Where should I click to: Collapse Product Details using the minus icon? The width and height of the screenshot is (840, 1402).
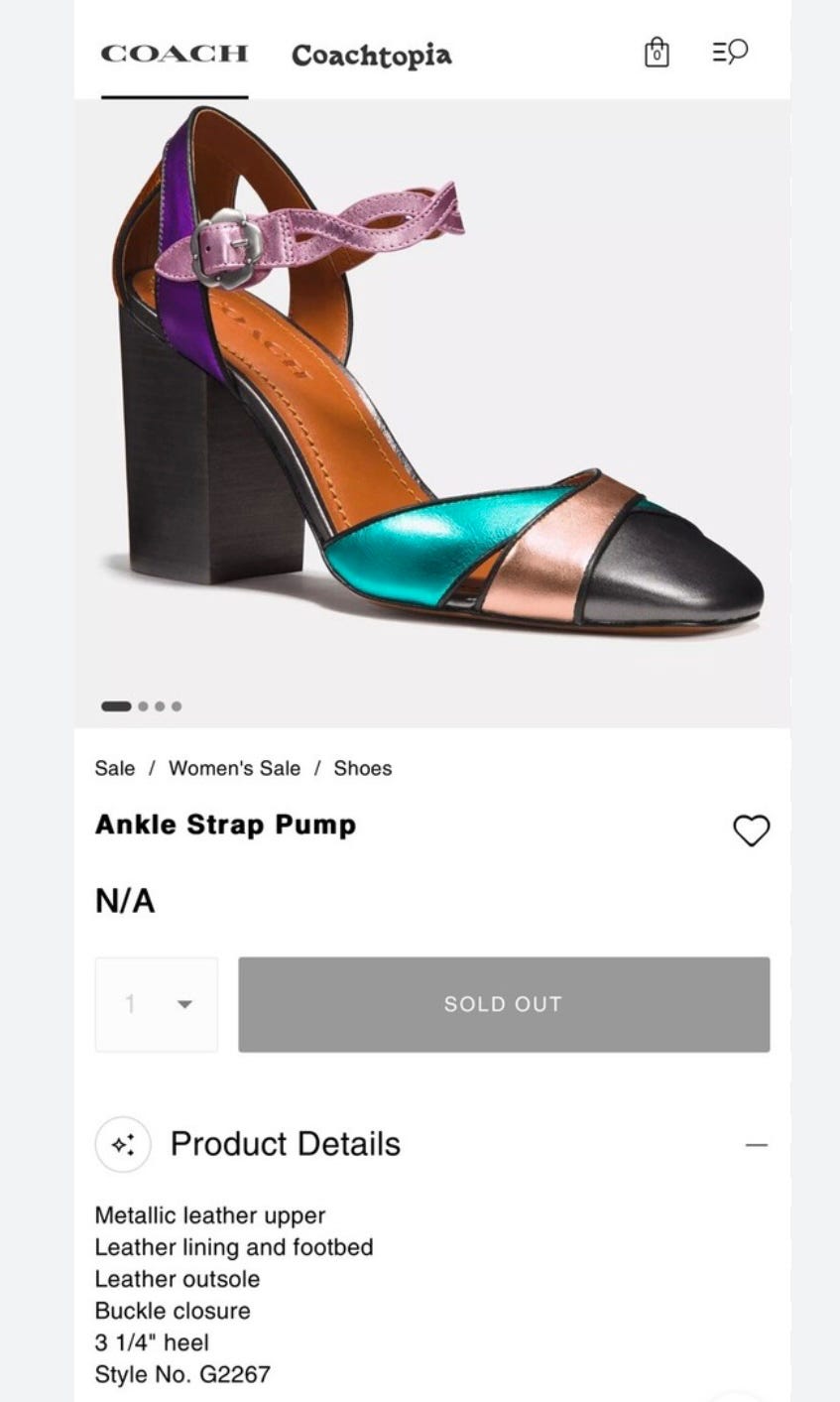756,1145
